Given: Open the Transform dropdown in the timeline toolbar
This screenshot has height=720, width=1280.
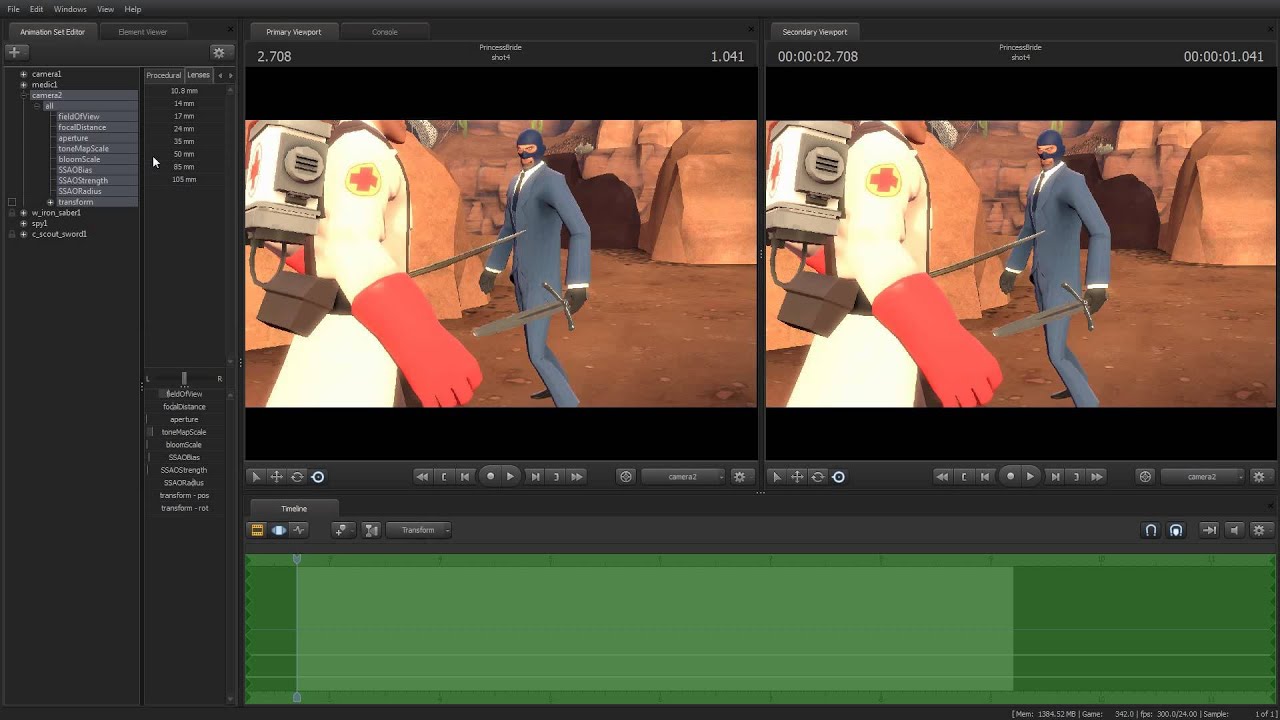Looking at the screenshot, I should pyautogui.click(x=419, y=530).
